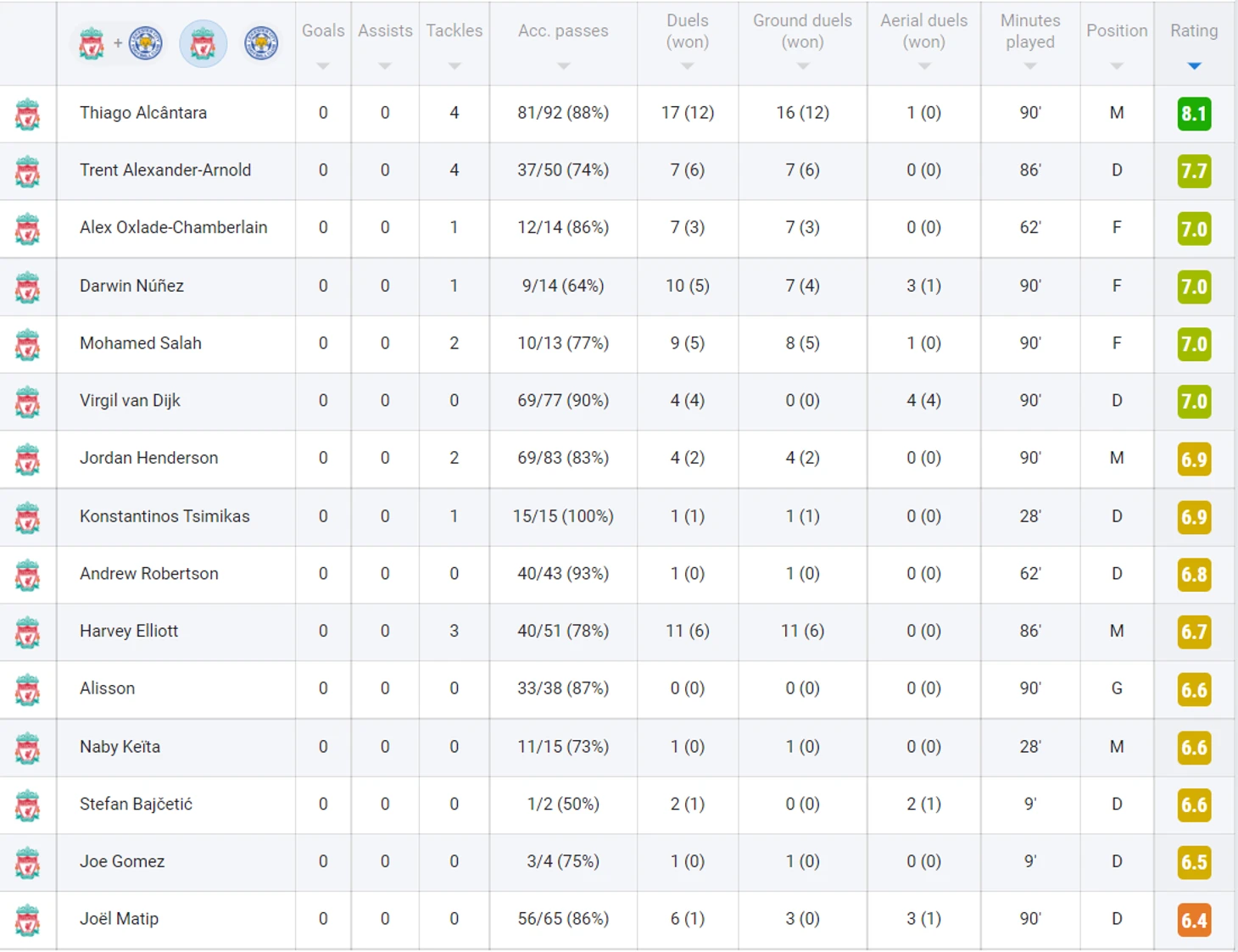
Task: Click Trent Alexander-Arnold's 7.7 rating badge
Action: [x=1194, y=171]
